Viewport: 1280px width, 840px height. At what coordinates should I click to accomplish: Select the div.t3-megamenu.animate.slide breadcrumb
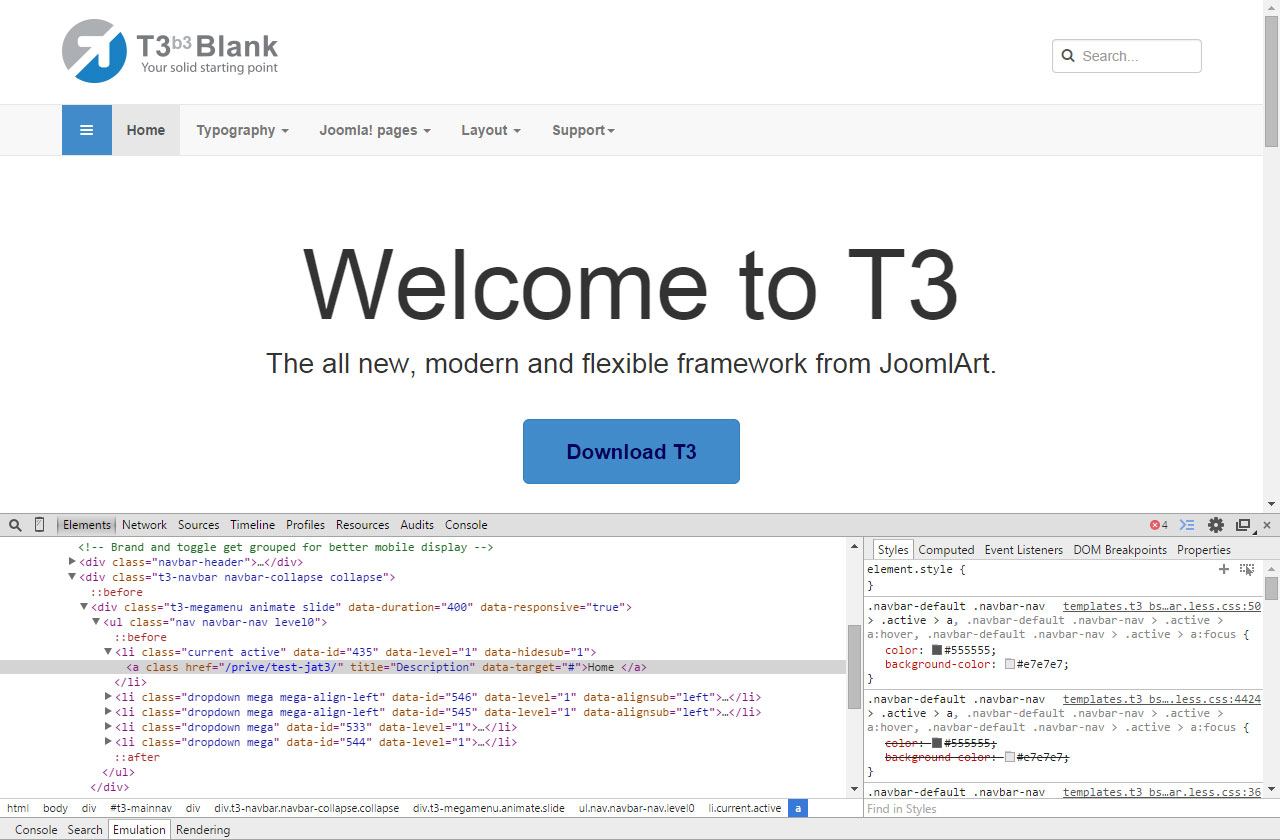coord(490,808)
